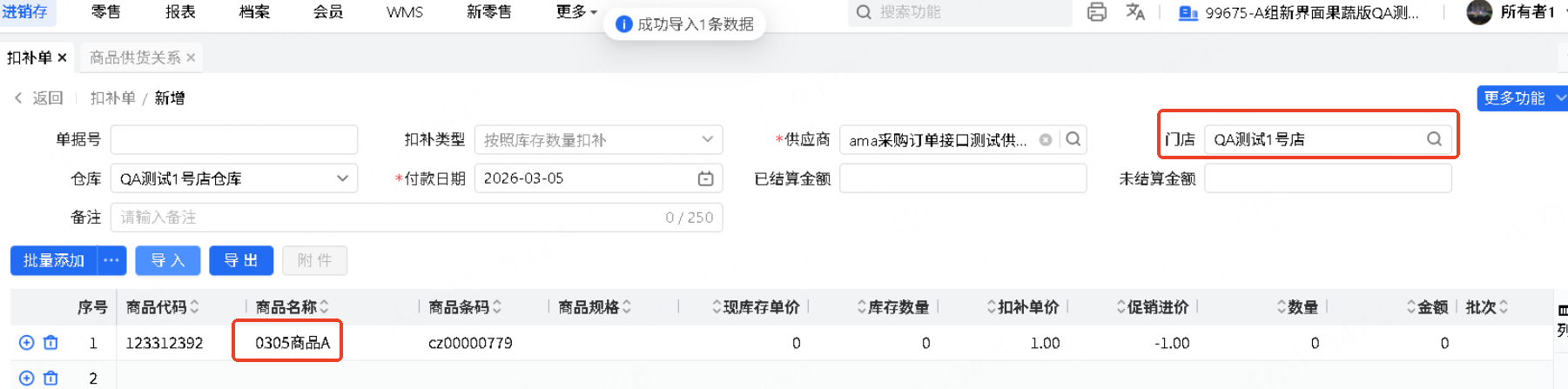The width and height of the screenshot is (1568, 389).
Task: Delete row 1 with trash icon
Action: [x=50, y=343]
